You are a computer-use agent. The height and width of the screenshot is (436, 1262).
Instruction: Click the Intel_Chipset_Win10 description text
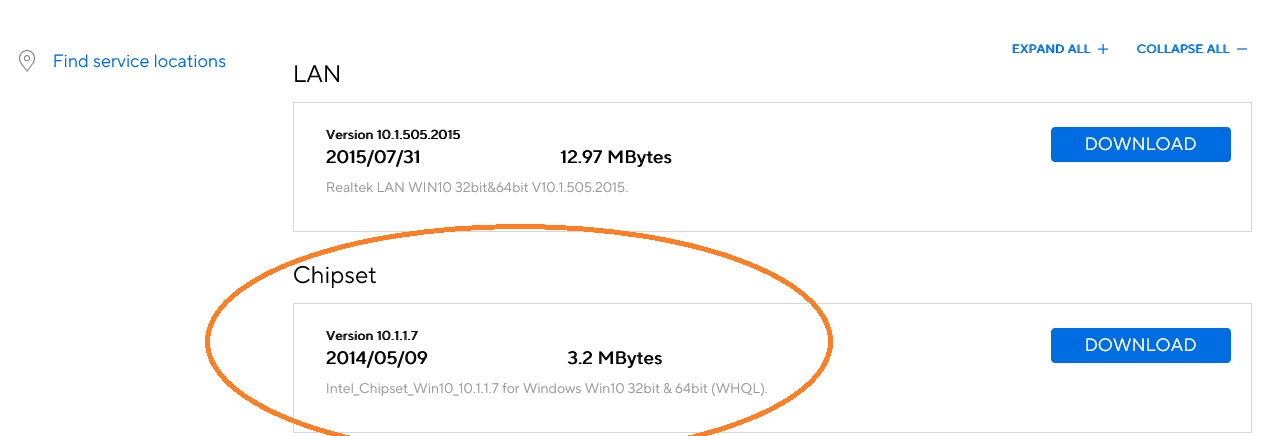[x=546, y=388]
